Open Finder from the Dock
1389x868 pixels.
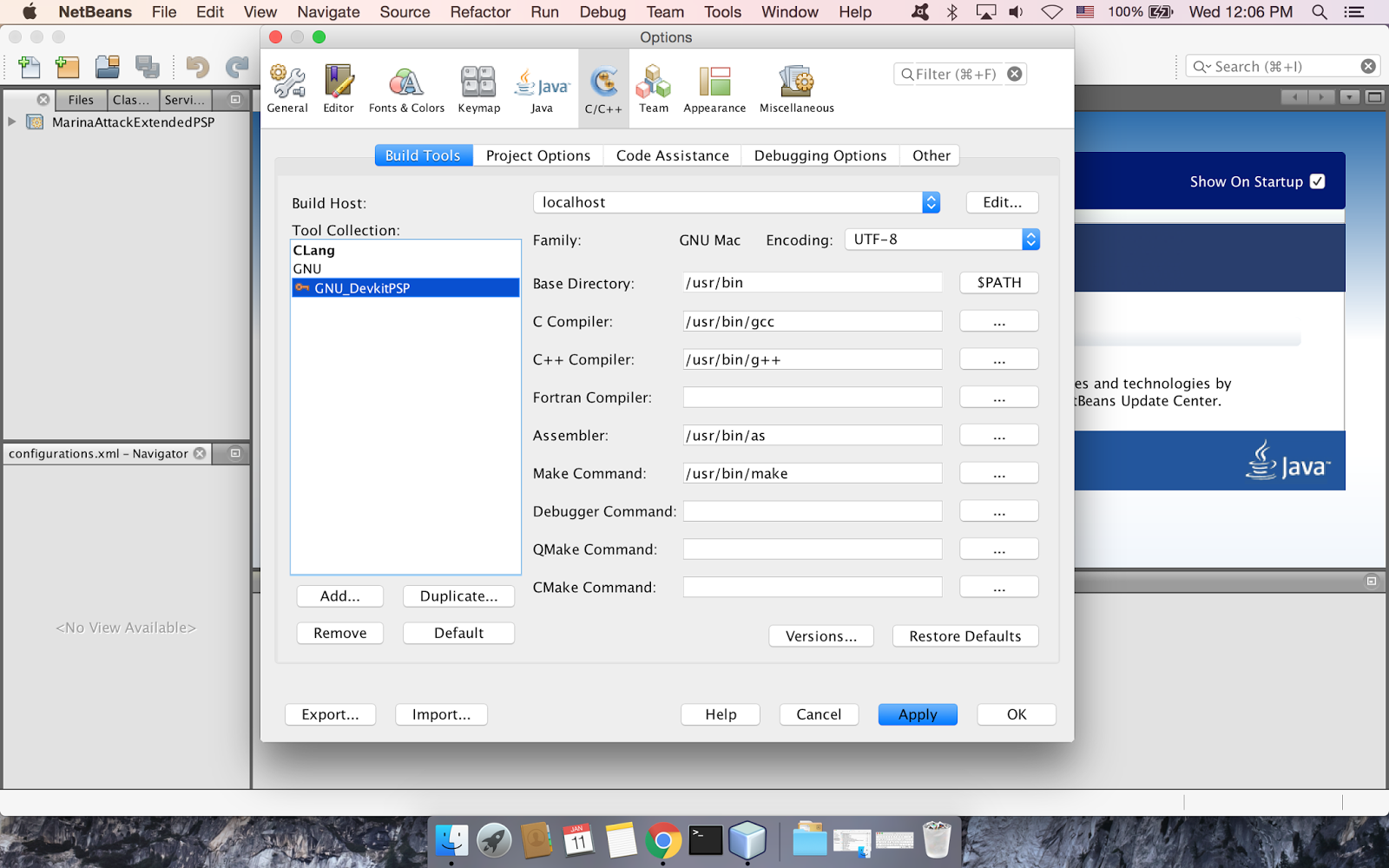(x=451, y=840)
